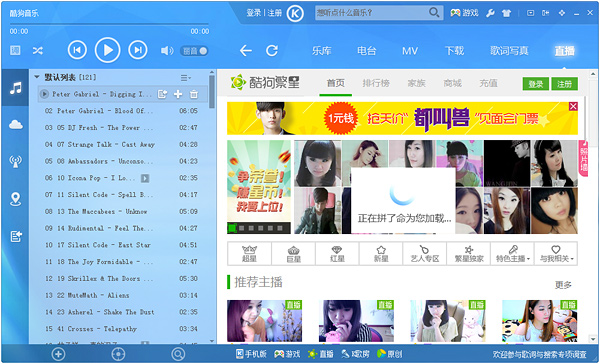This screenshot has height=364, width=600.
Task: Open the 艺人专区 category
Action: (425, 254)
